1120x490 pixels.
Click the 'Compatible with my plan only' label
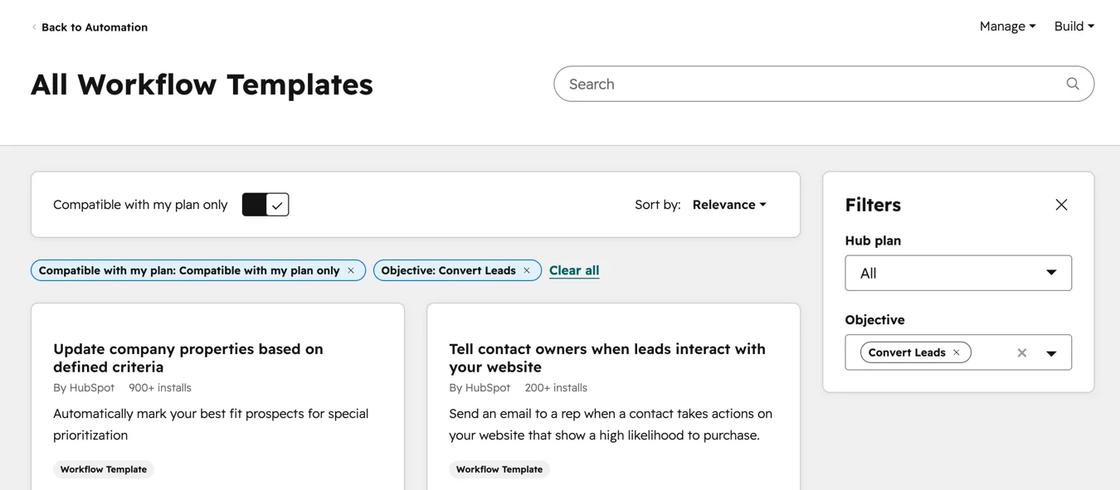click(x=140, y=205)
